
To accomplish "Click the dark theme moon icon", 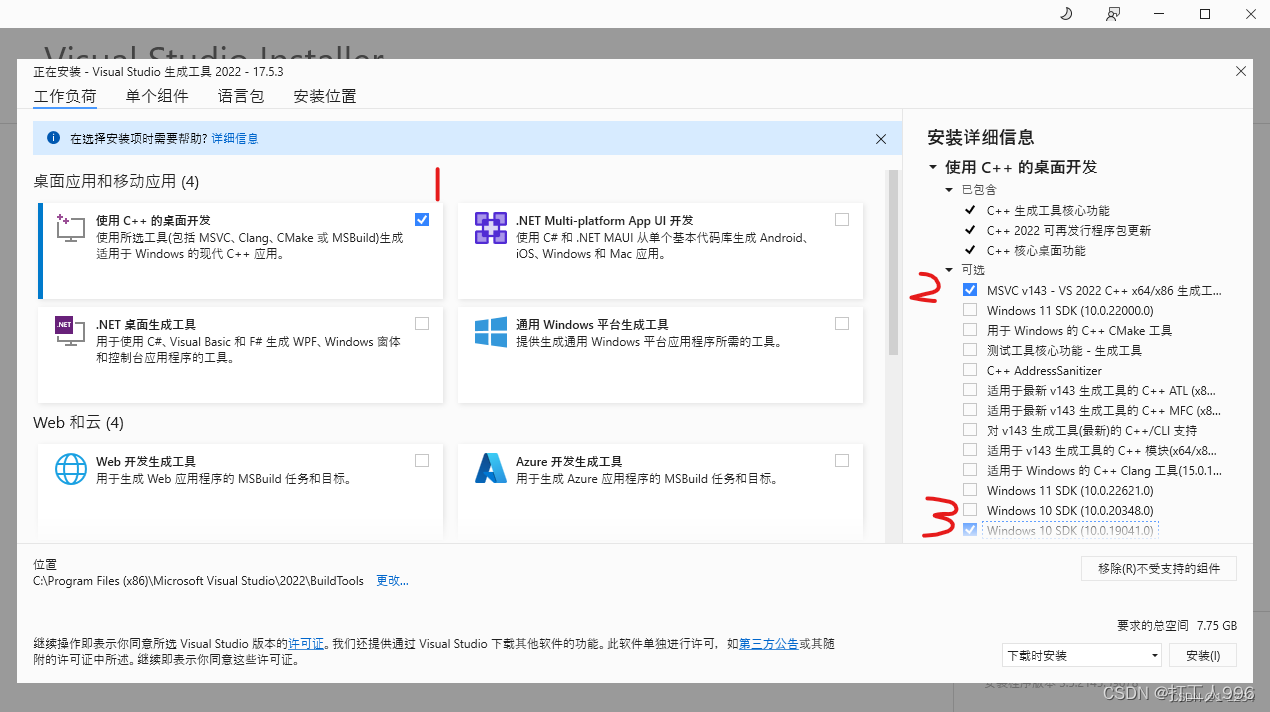I will click(1065, 14).
